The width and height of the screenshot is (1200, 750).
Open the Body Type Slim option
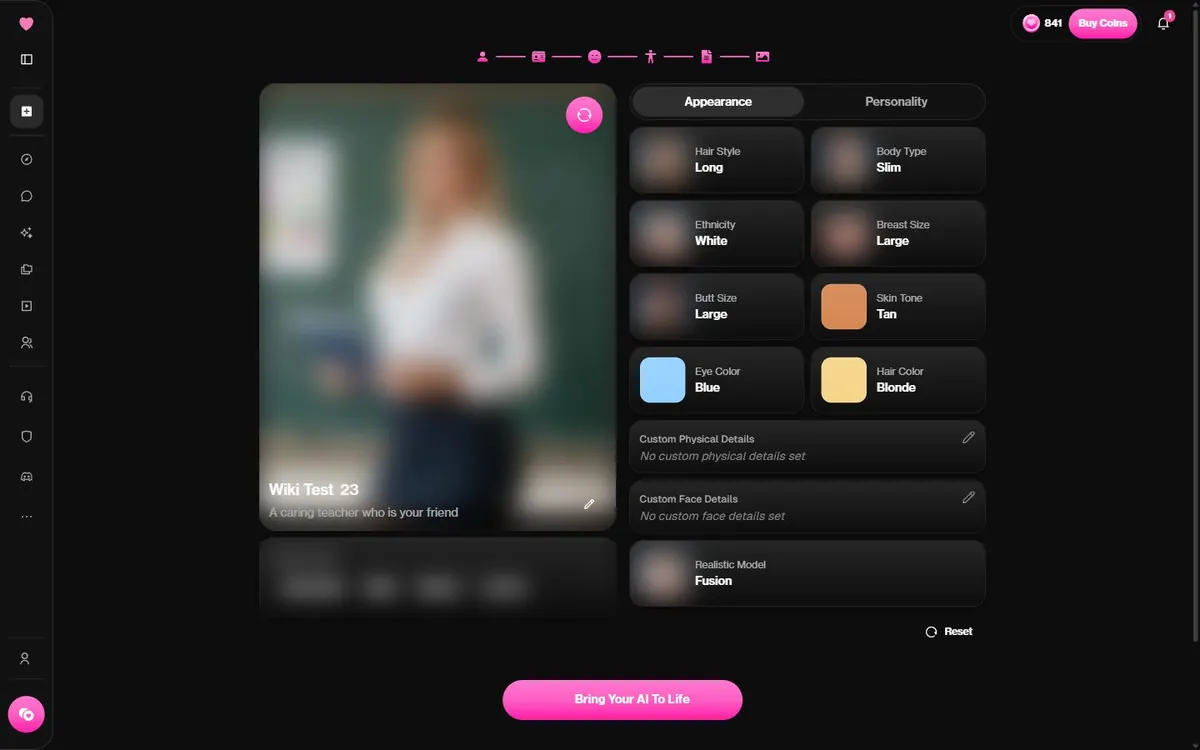[x=898, y=160]
